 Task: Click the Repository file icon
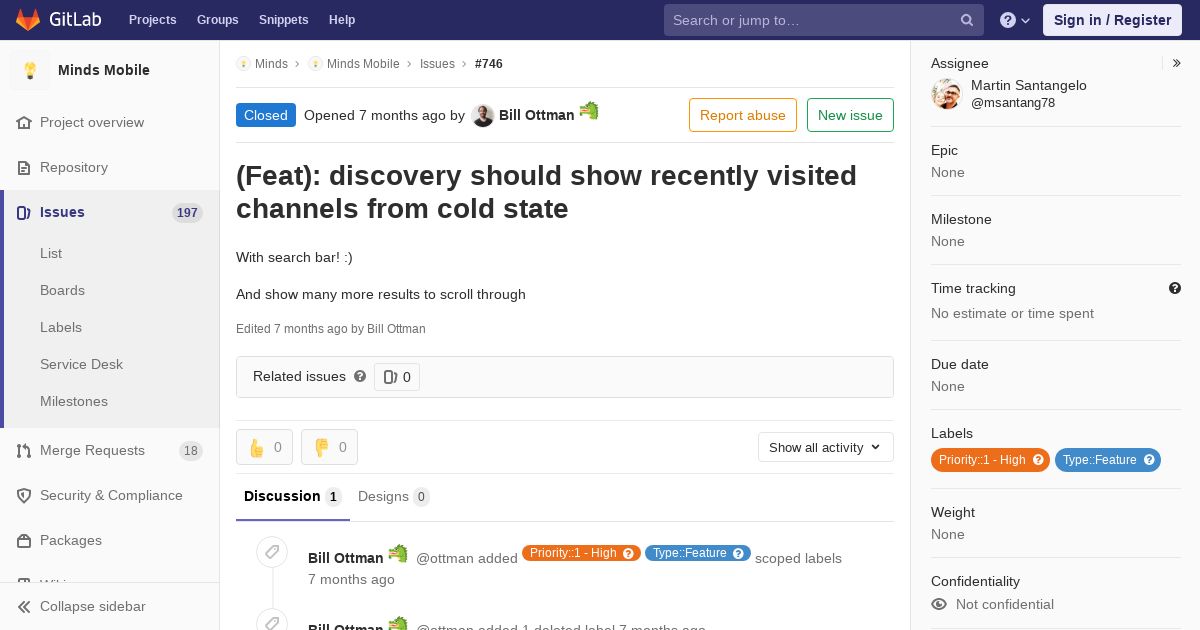24,167
